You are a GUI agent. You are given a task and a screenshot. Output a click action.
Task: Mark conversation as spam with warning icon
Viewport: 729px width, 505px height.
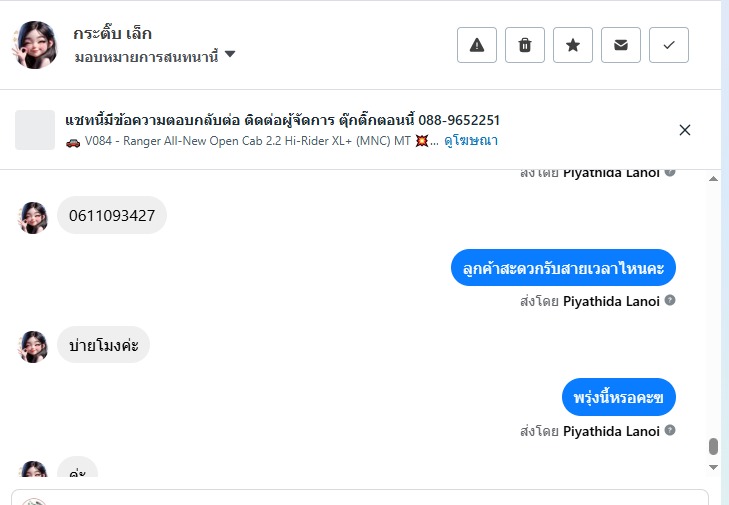coord(477,45)
